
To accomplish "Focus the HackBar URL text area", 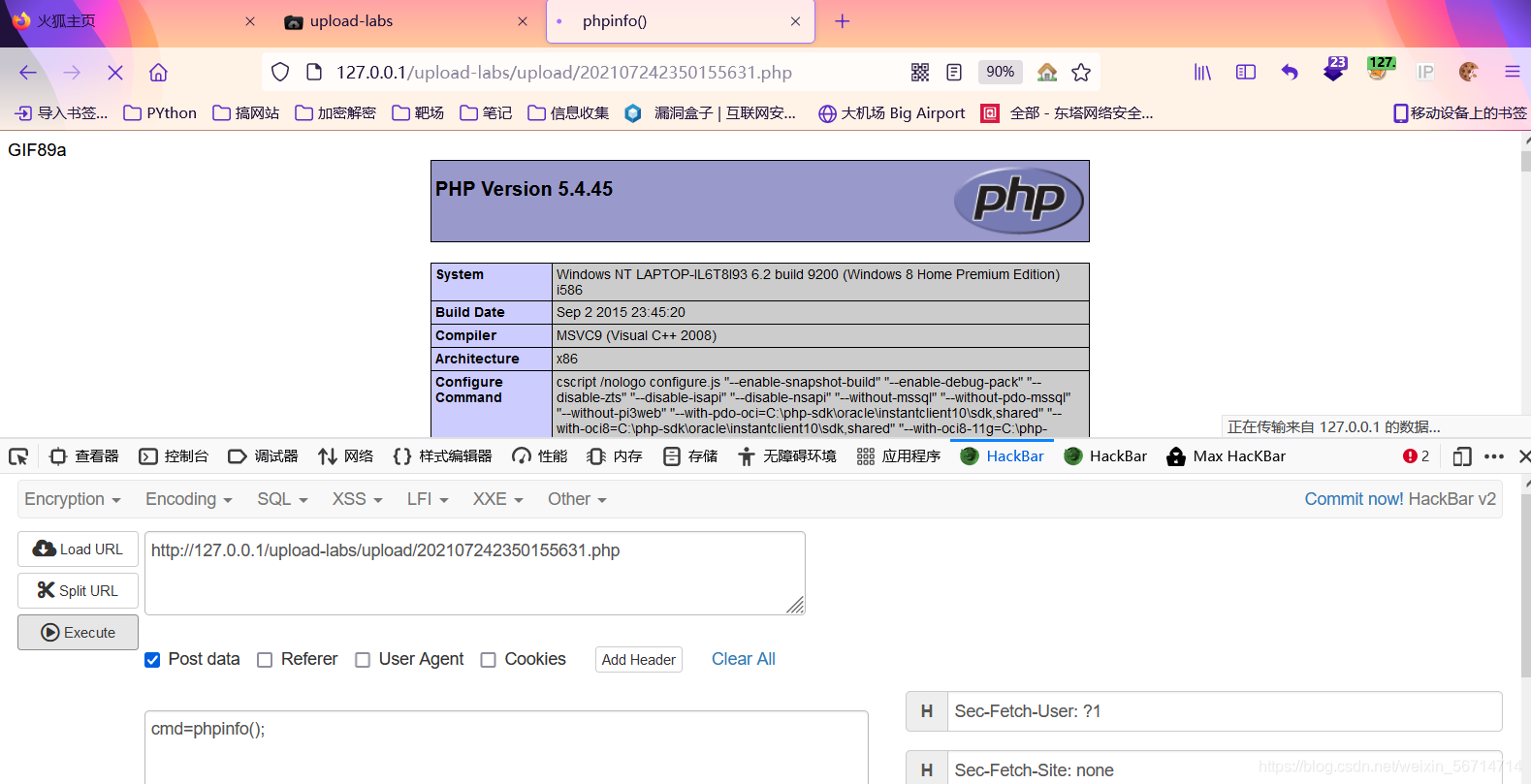I will [475, 573].
